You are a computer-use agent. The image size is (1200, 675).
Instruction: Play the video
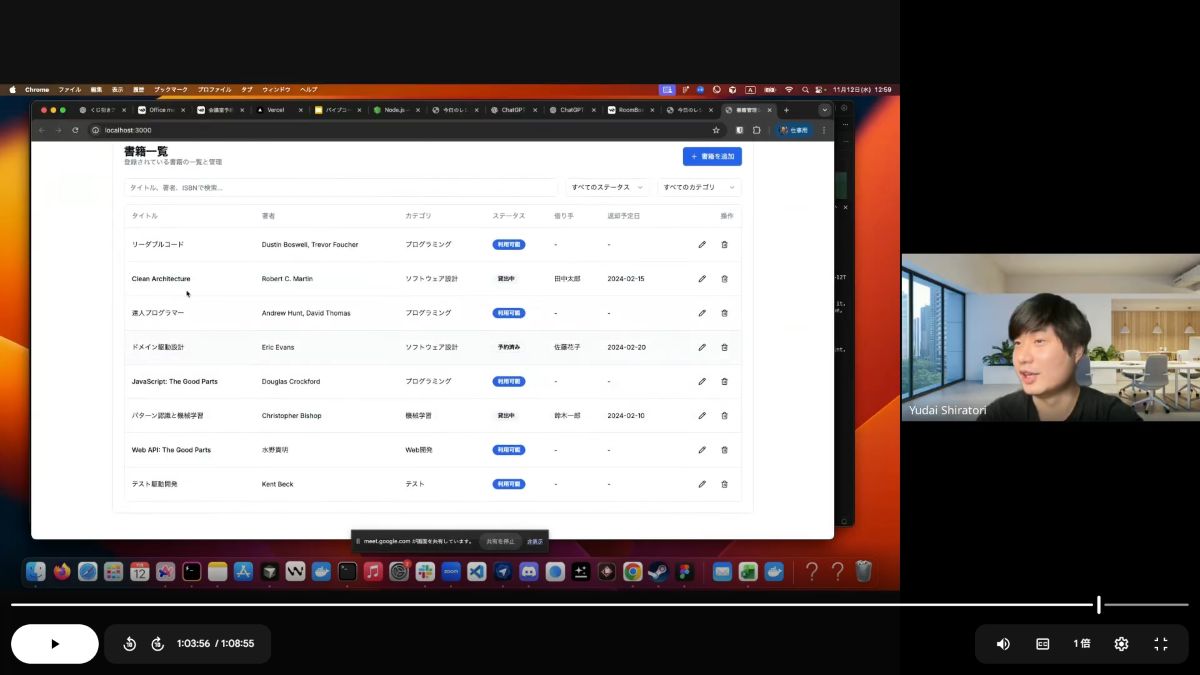click(x=55, y=644)
